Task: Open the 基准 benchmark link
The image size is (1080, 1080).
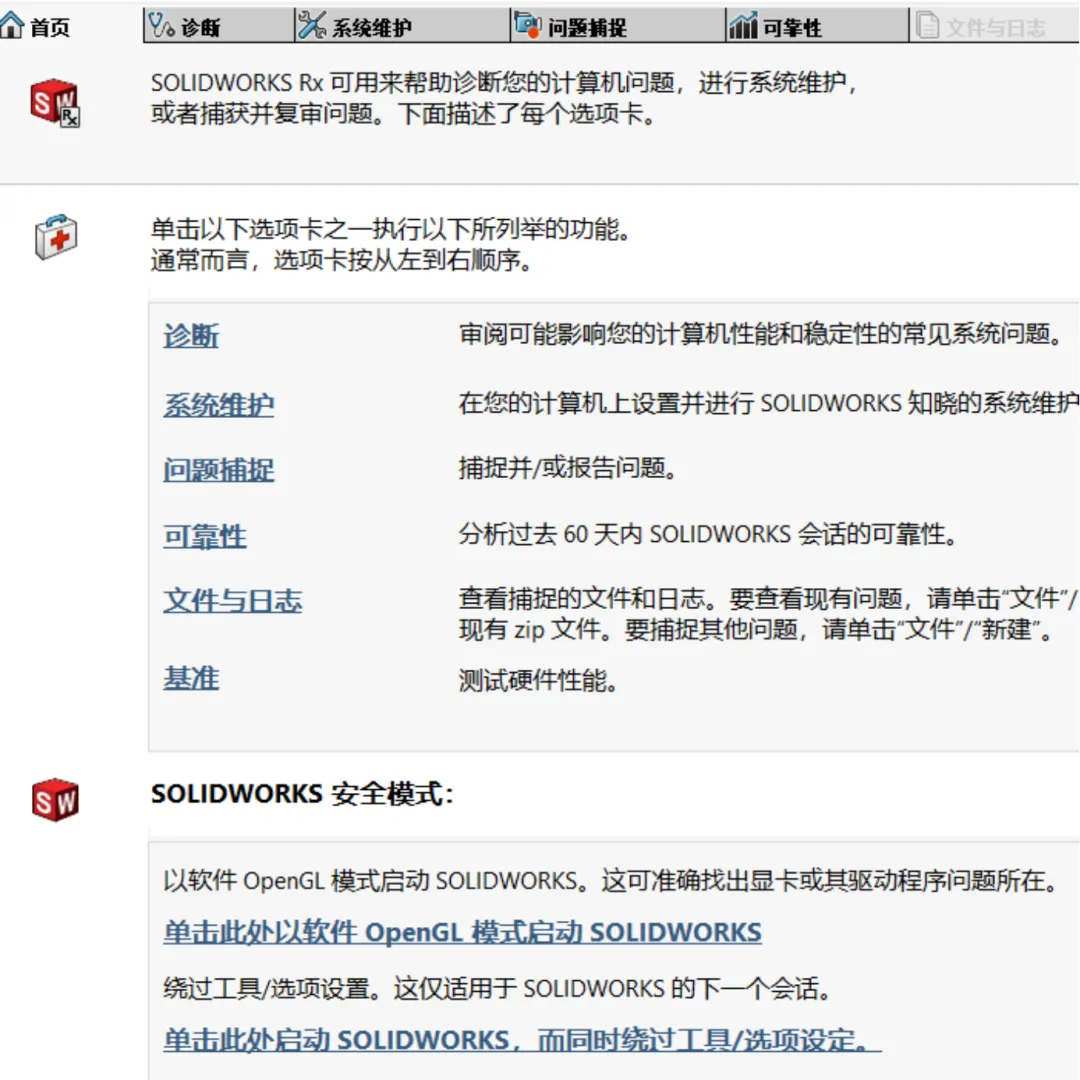Action: tap(191, 679)
